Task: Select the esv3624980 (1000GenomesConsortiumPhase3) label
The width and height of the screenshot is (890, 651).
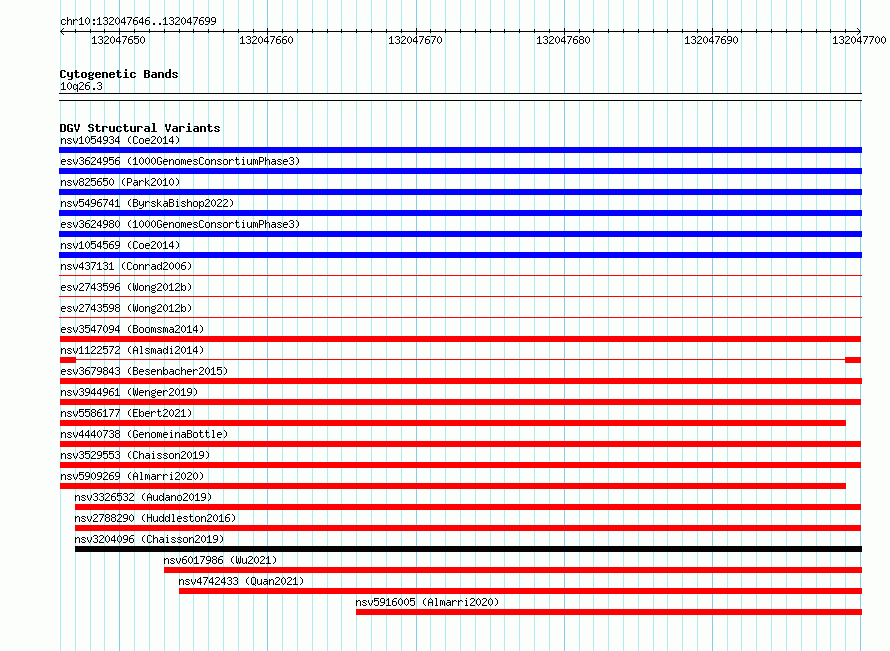Action: [x=180, y=224]
